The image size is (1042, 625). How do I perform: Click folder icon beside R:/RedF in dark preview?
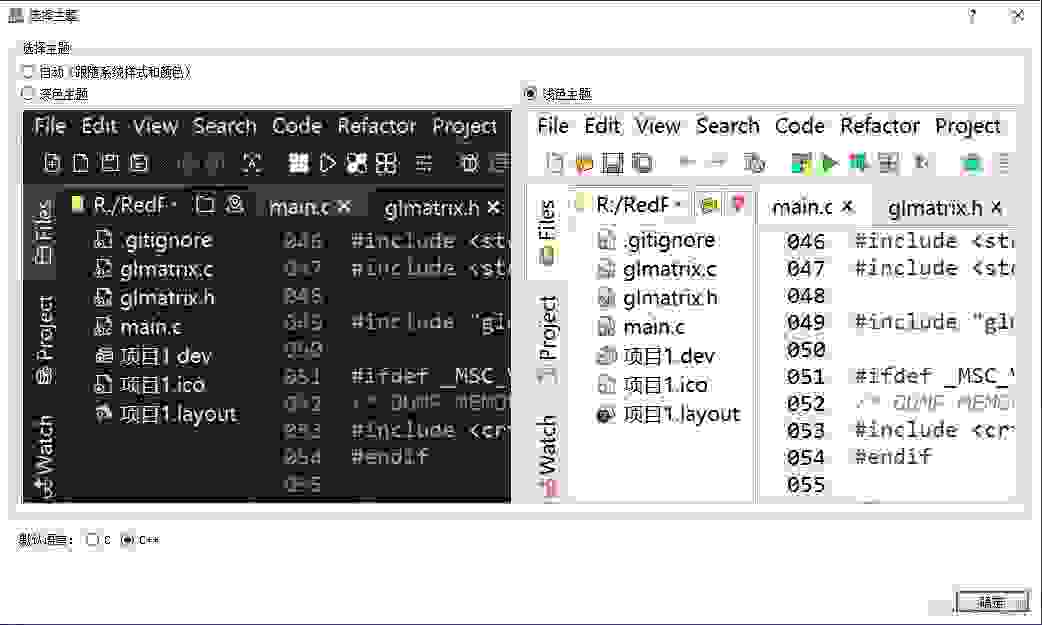click(x=205, y=204)
